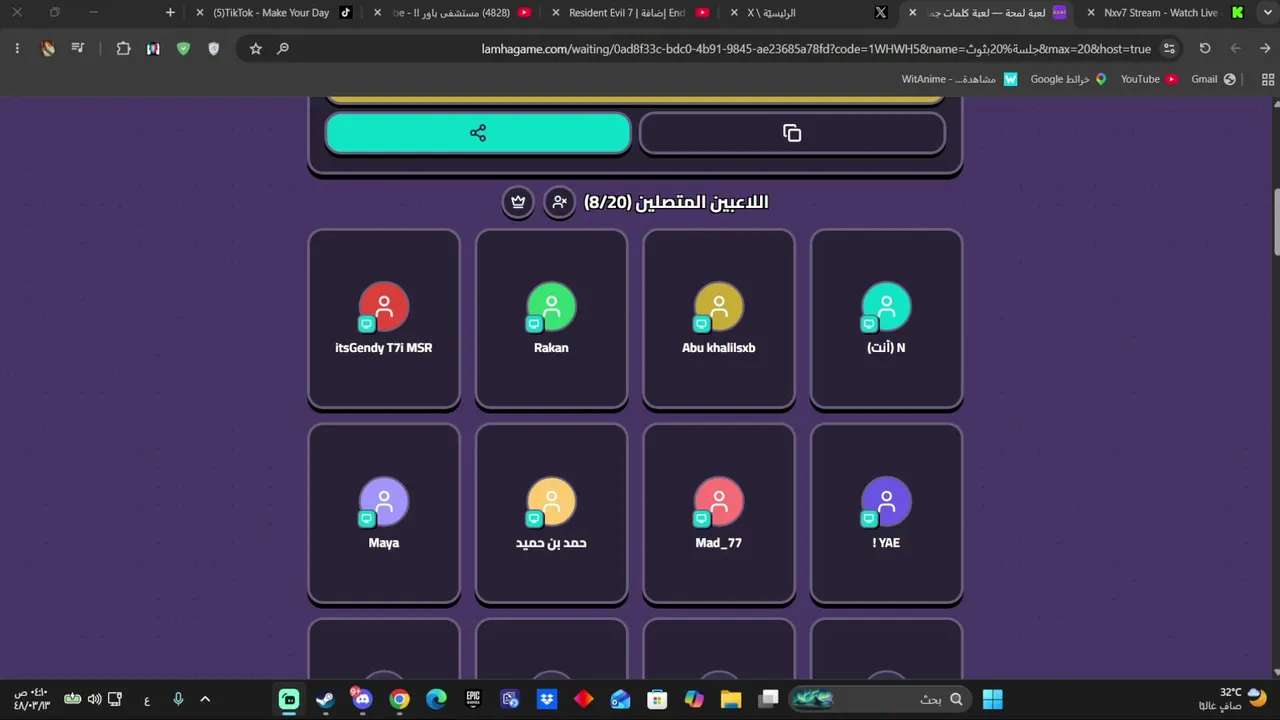The width and height of the screenshot is (1280, 720).
Task: Click the language indicator ع in tray
Action: [147, 700]
